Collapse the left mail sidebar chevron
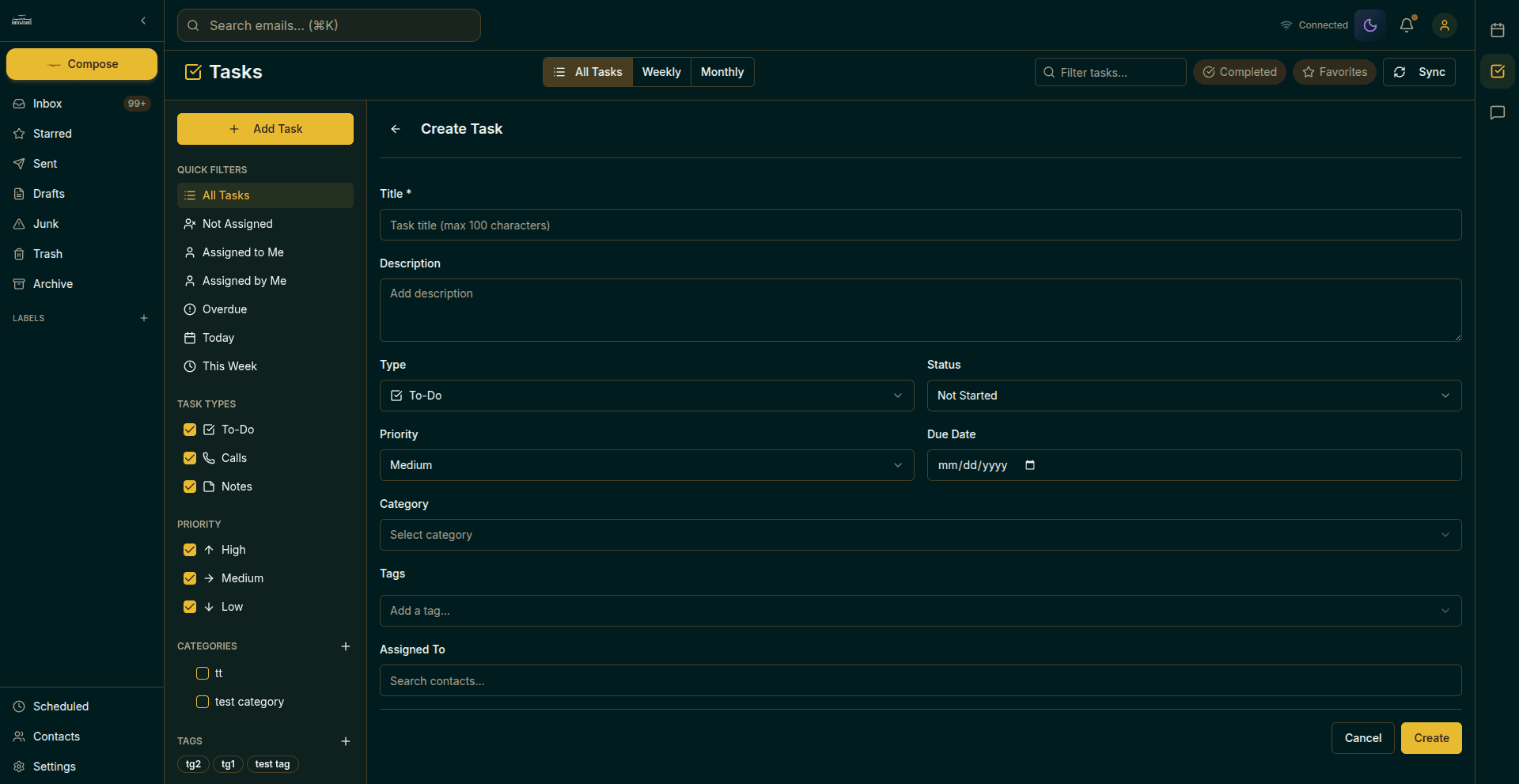Viewport: 1519px width, 784px height. tap(143, 21)
